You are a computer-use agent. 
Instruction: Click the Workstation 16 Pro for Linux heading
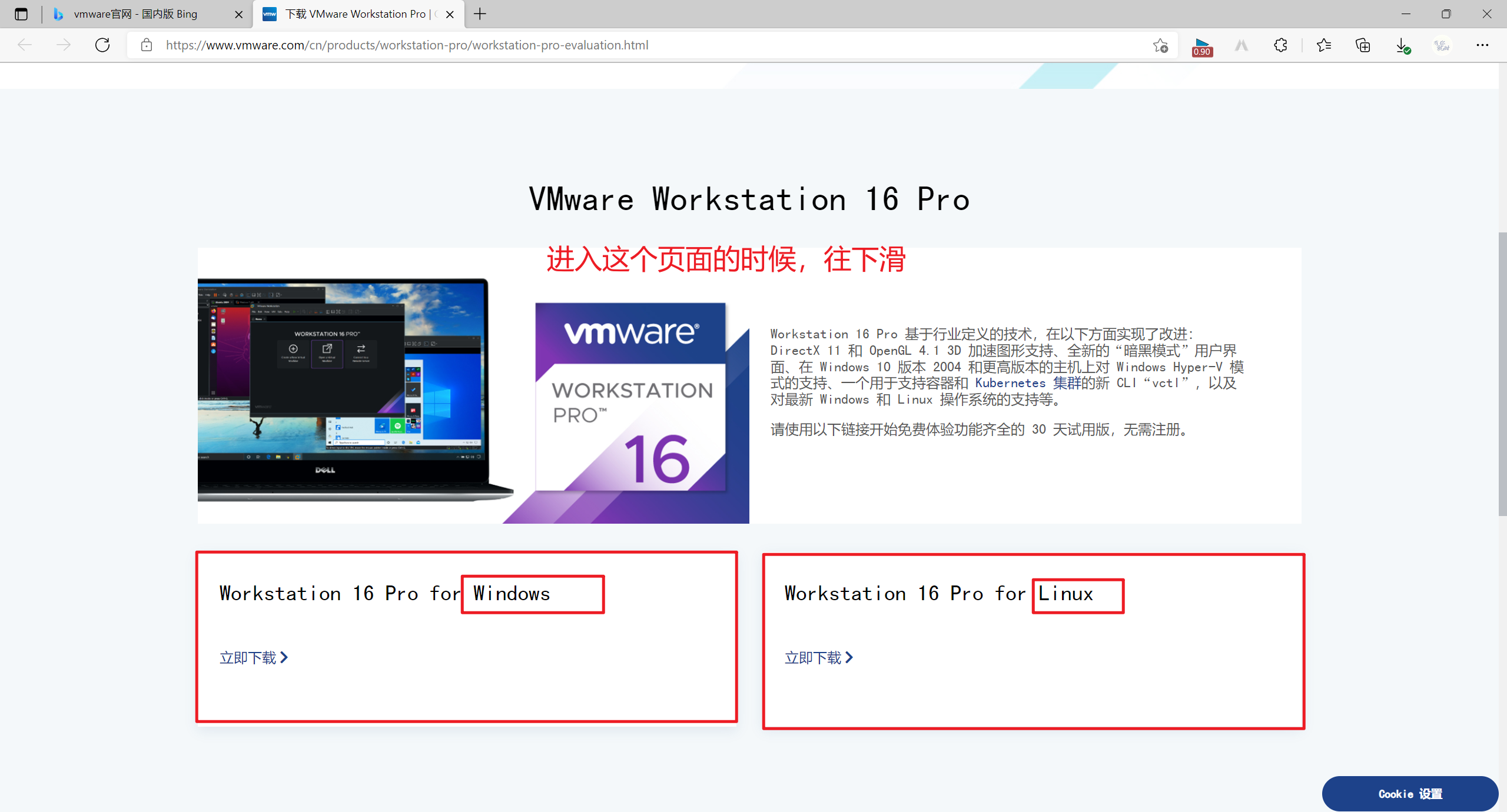point(939,593)
